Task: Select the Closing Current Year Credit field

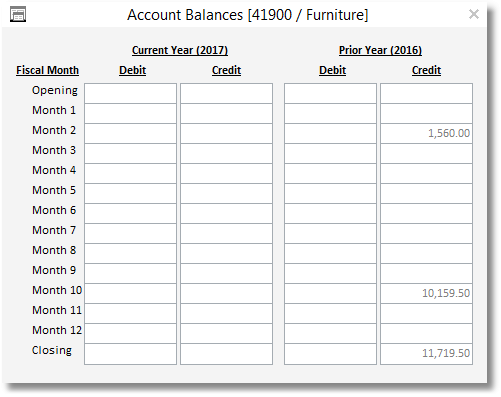Action: pos(226,354)
